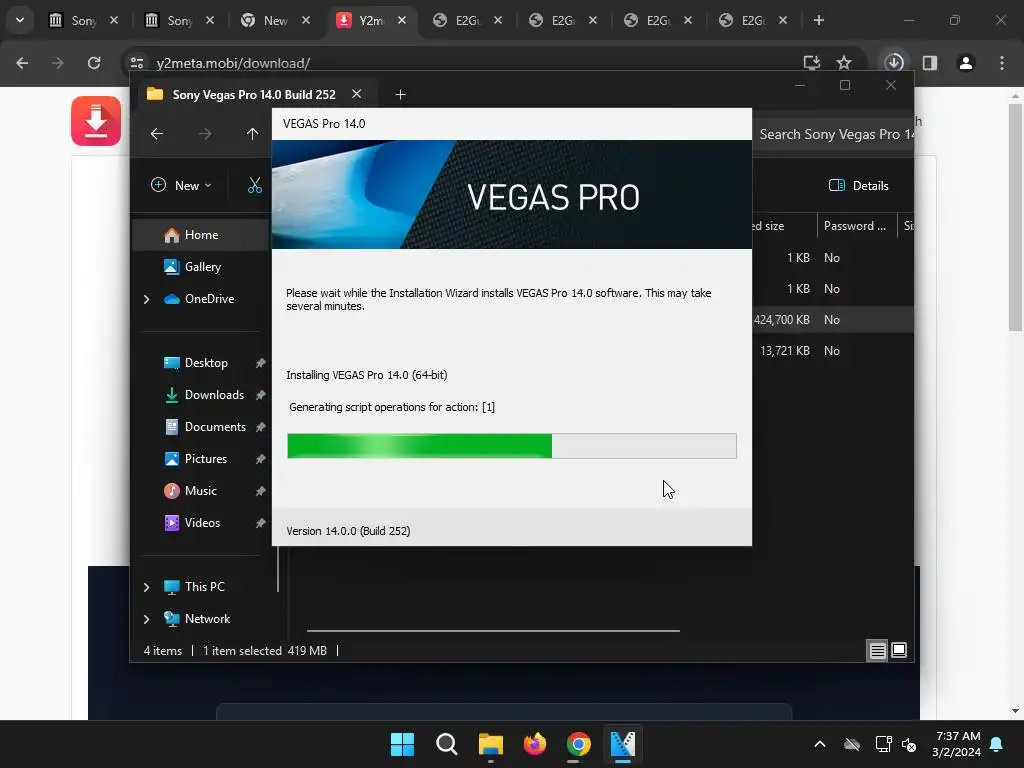1024x768 pixels.
Task: Open Gallery in Explorer sidebar
Action: click(200, 267)
